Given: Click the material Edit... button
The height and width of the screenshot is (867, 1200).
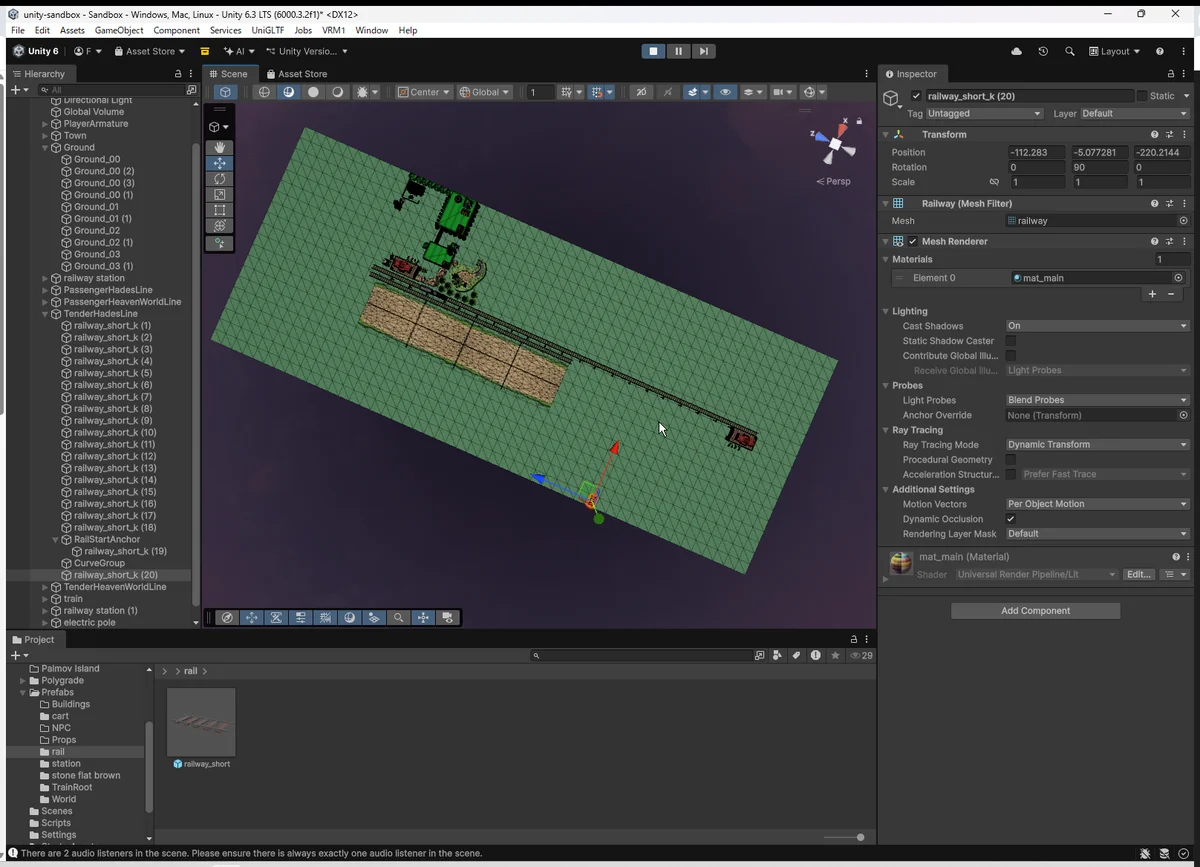Looking at the screenshot, I should click(1138, 575).
